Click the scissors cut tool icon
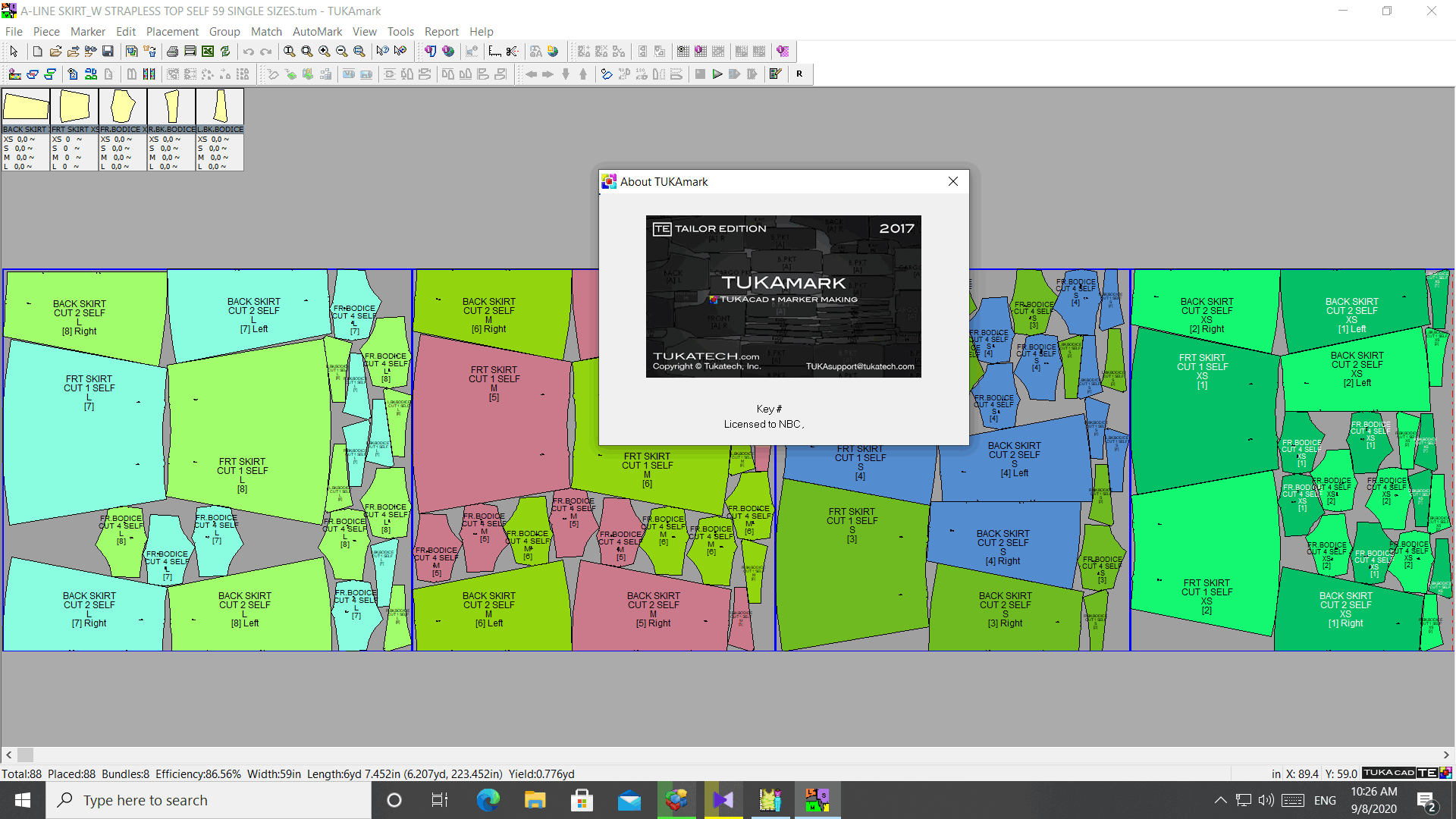This screenshot has width=1456, height=819. click(513, 52)
